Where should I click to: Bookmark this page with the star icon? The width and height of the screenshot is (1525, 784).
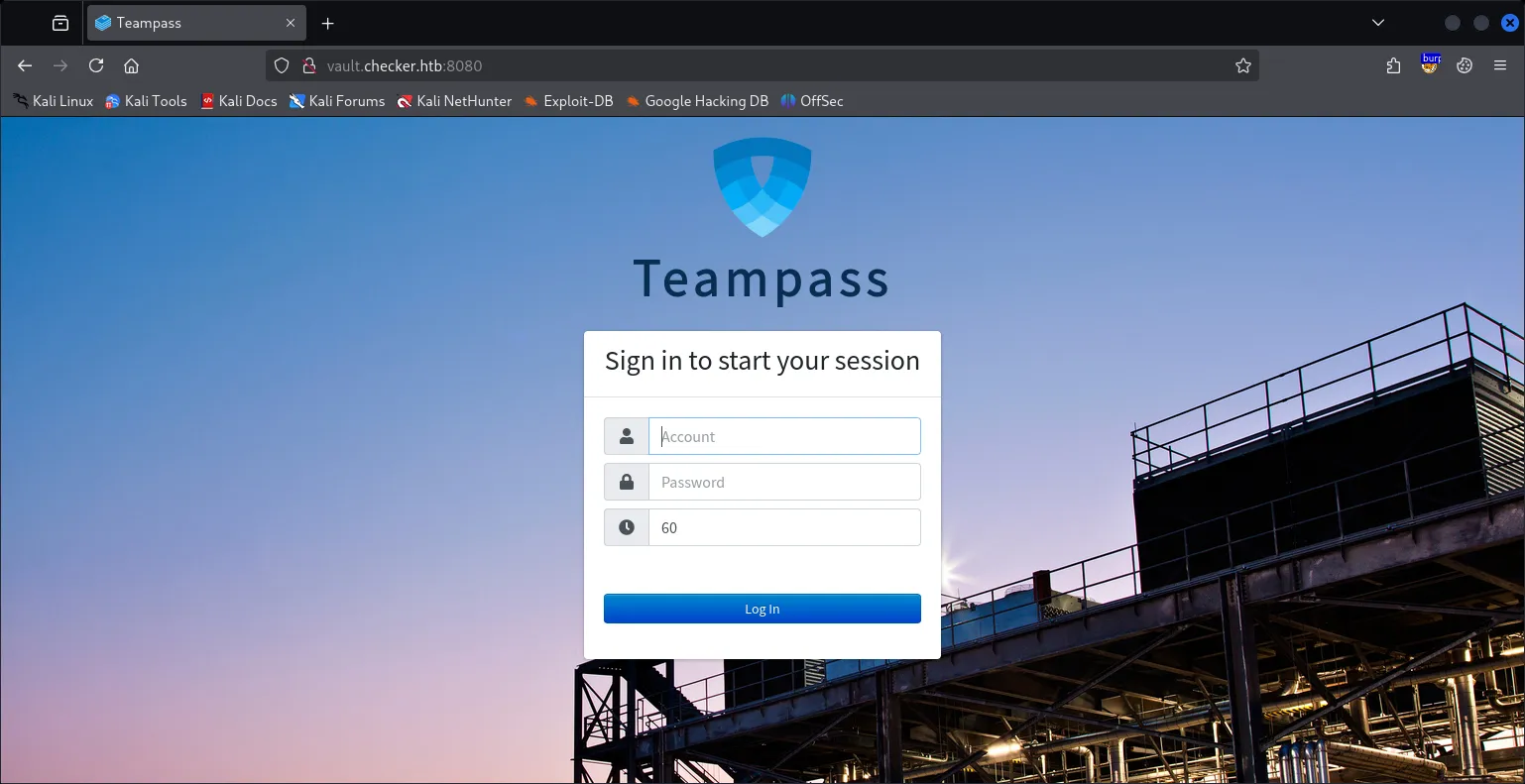1243,65
